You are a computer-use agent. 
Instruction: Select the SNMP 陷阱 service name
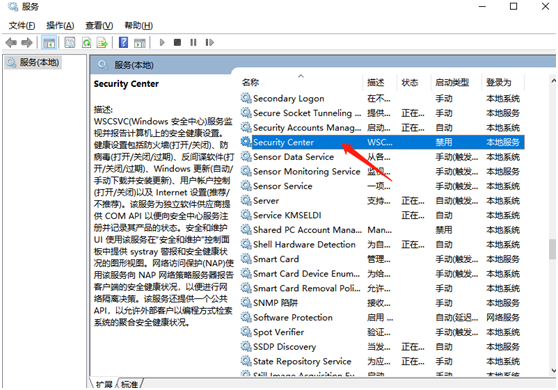[275, 303]
